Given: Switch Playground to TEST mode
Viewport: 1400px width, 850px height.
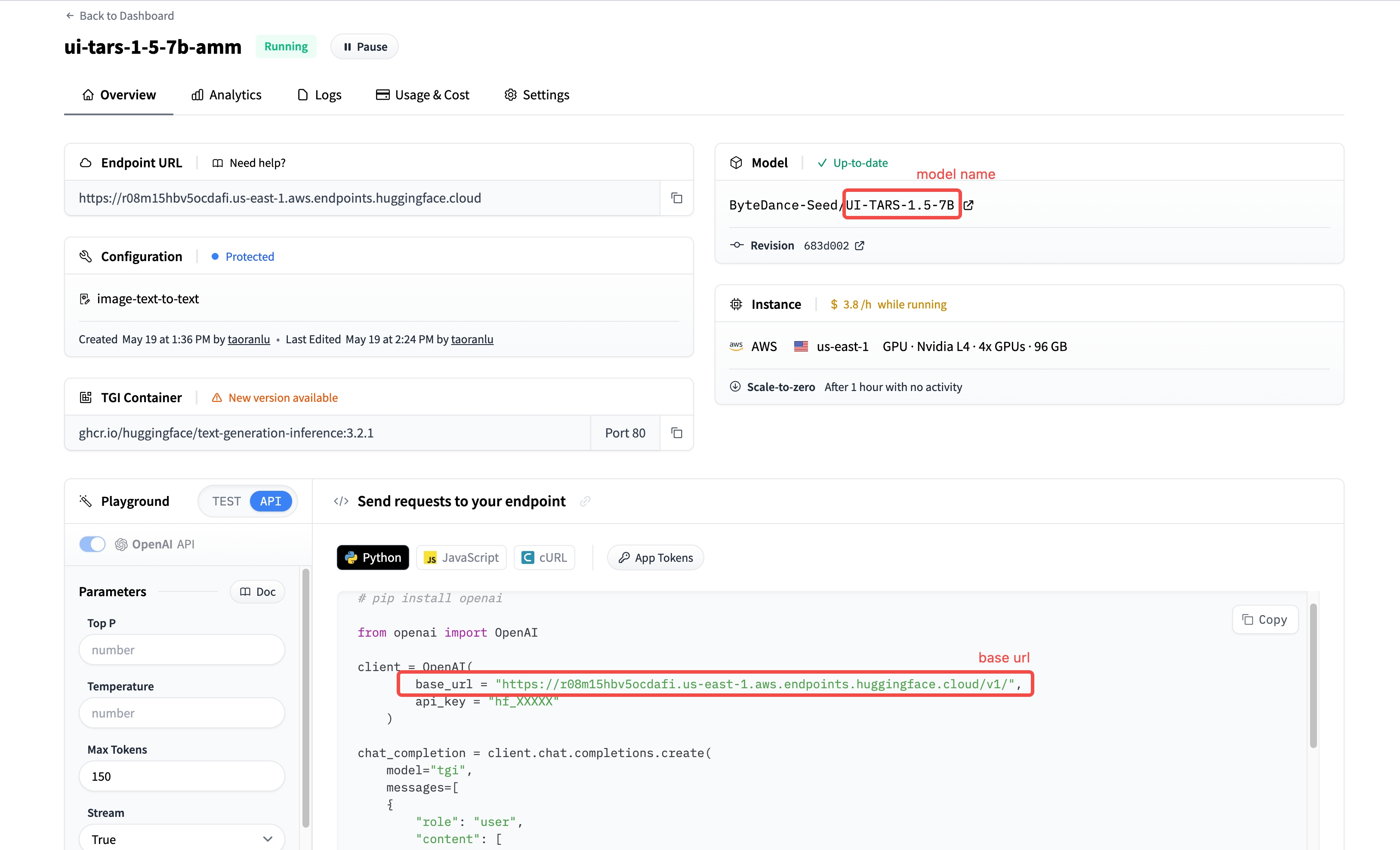Looking at the screenshot, I should (226, 501).
